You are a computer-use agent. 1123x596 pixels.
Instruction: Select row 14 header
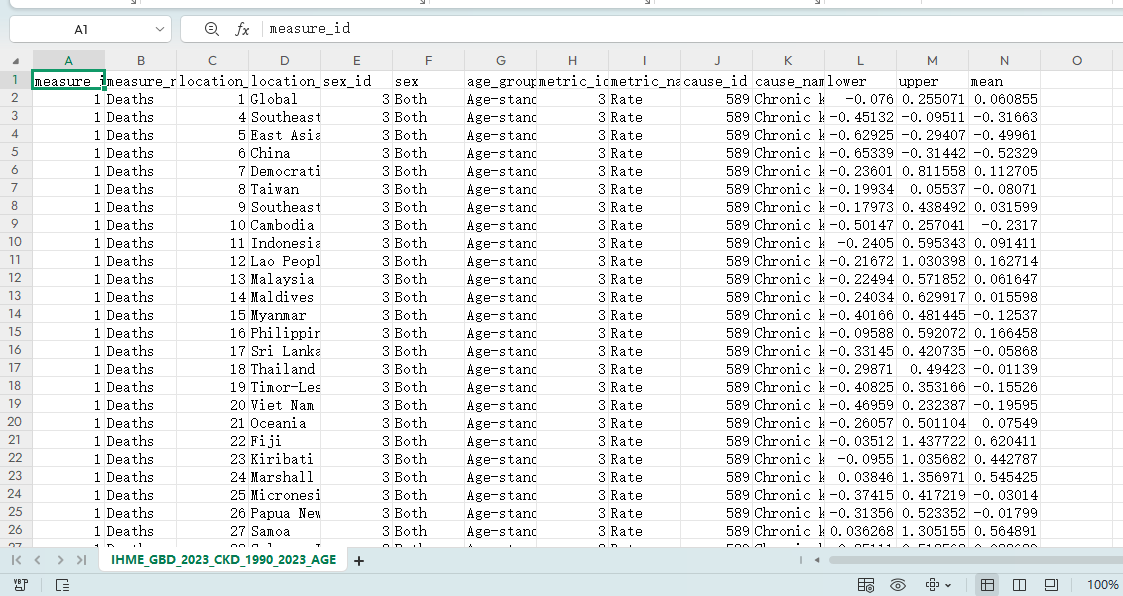tap(15, 314)
